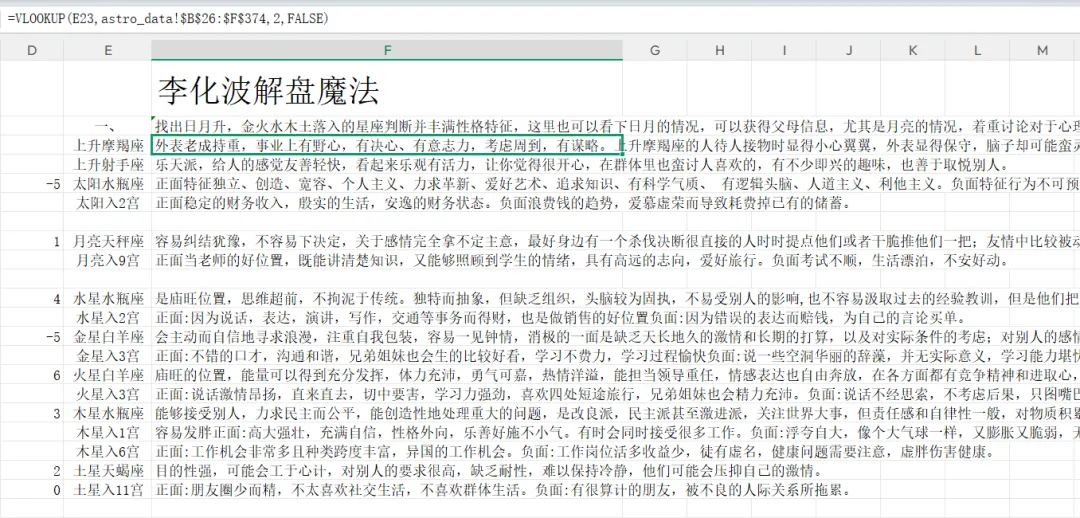Select the 水星入2宫 label cell

point(108,318)
